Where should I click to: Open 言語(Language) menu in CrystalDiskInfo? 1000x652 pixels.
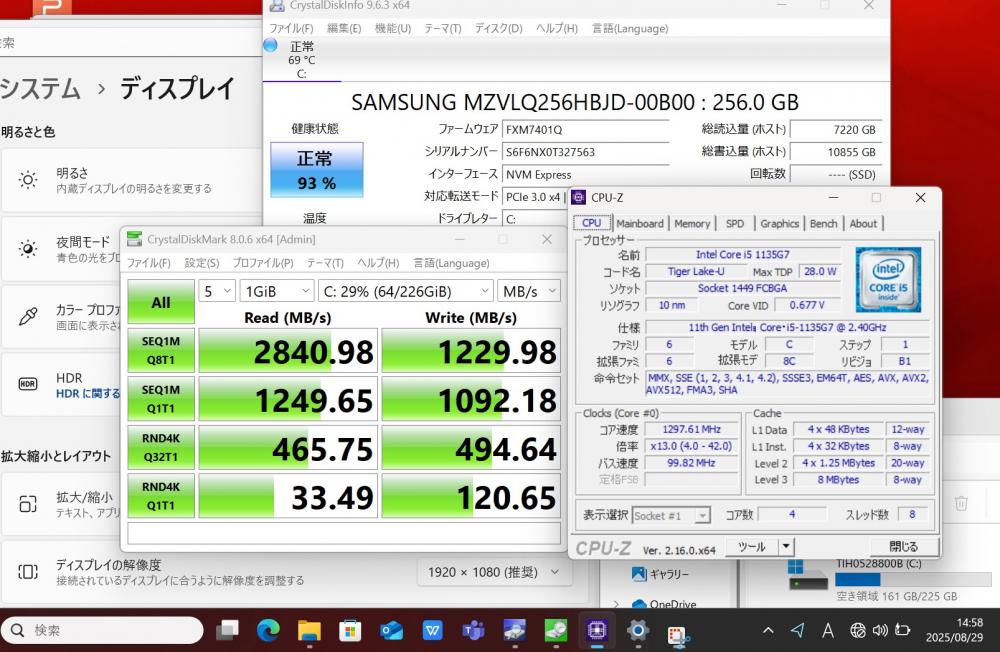[630, 29]
